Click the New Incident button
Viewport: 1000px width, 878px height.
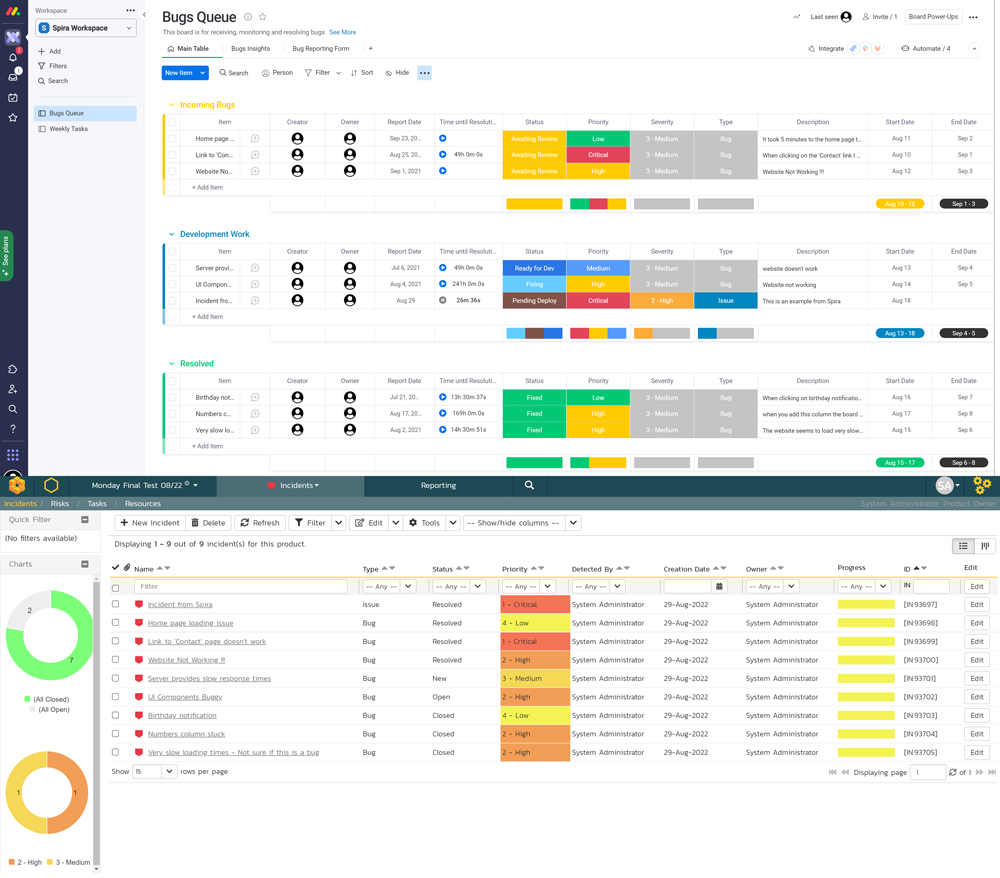pyautogui.click(x=149, y=522)
